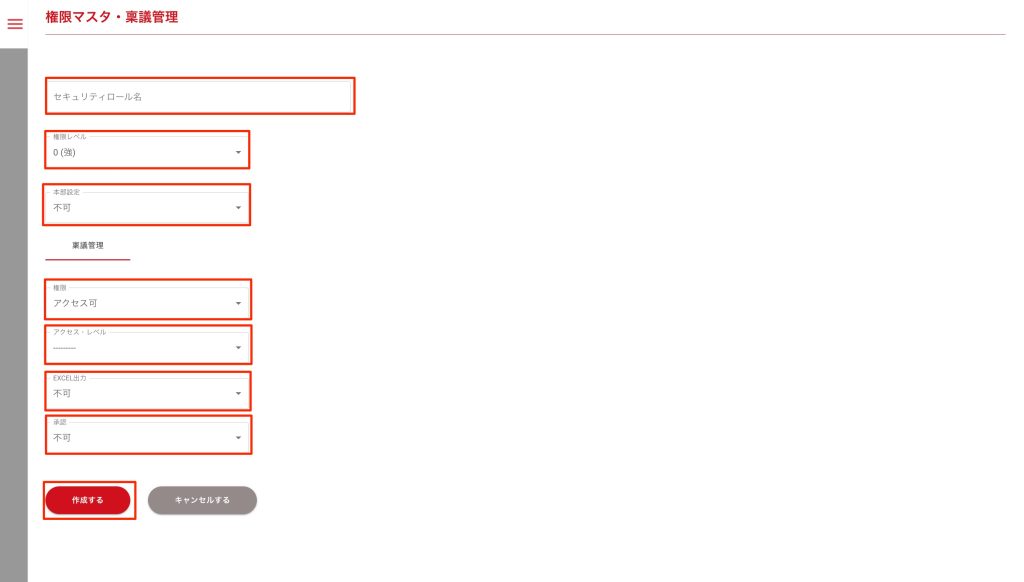
Task: Click the 権限 dropdown arrow icon
Action: coord(238,302)
